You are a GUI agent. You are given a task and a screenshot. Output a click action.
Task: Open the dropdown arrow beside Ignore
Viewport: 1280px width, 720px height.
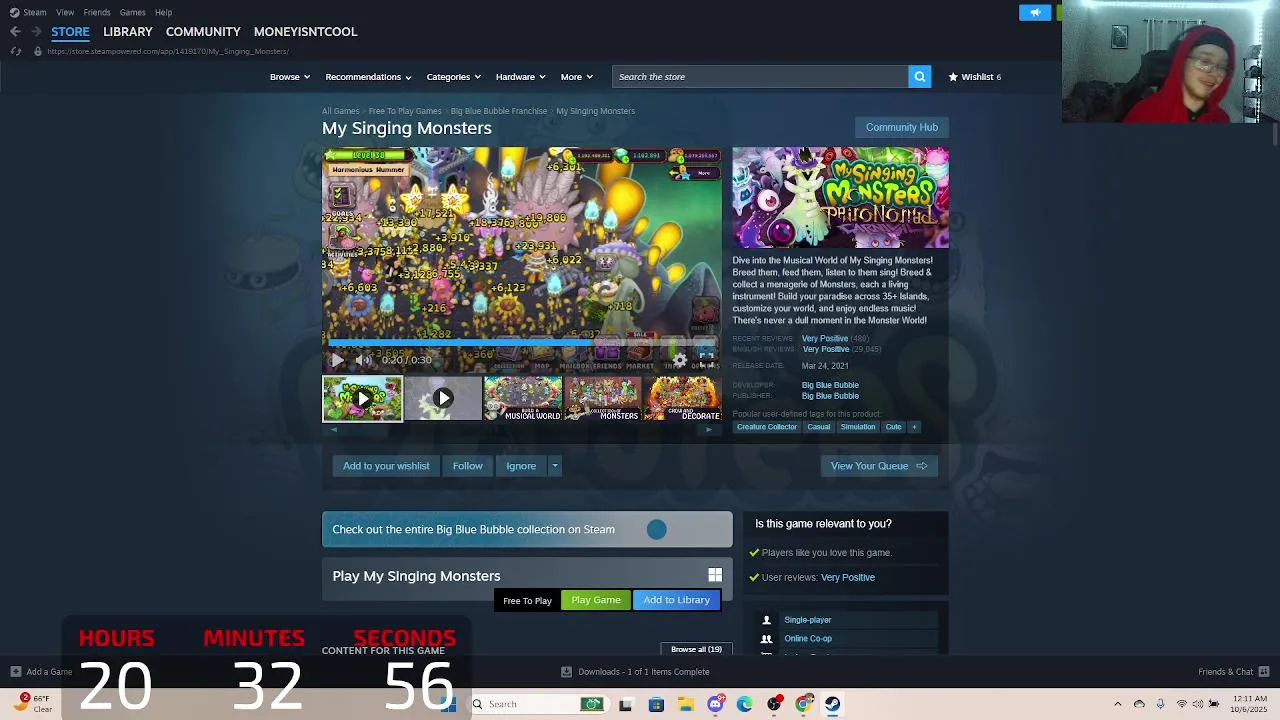(x=555, y=466)
